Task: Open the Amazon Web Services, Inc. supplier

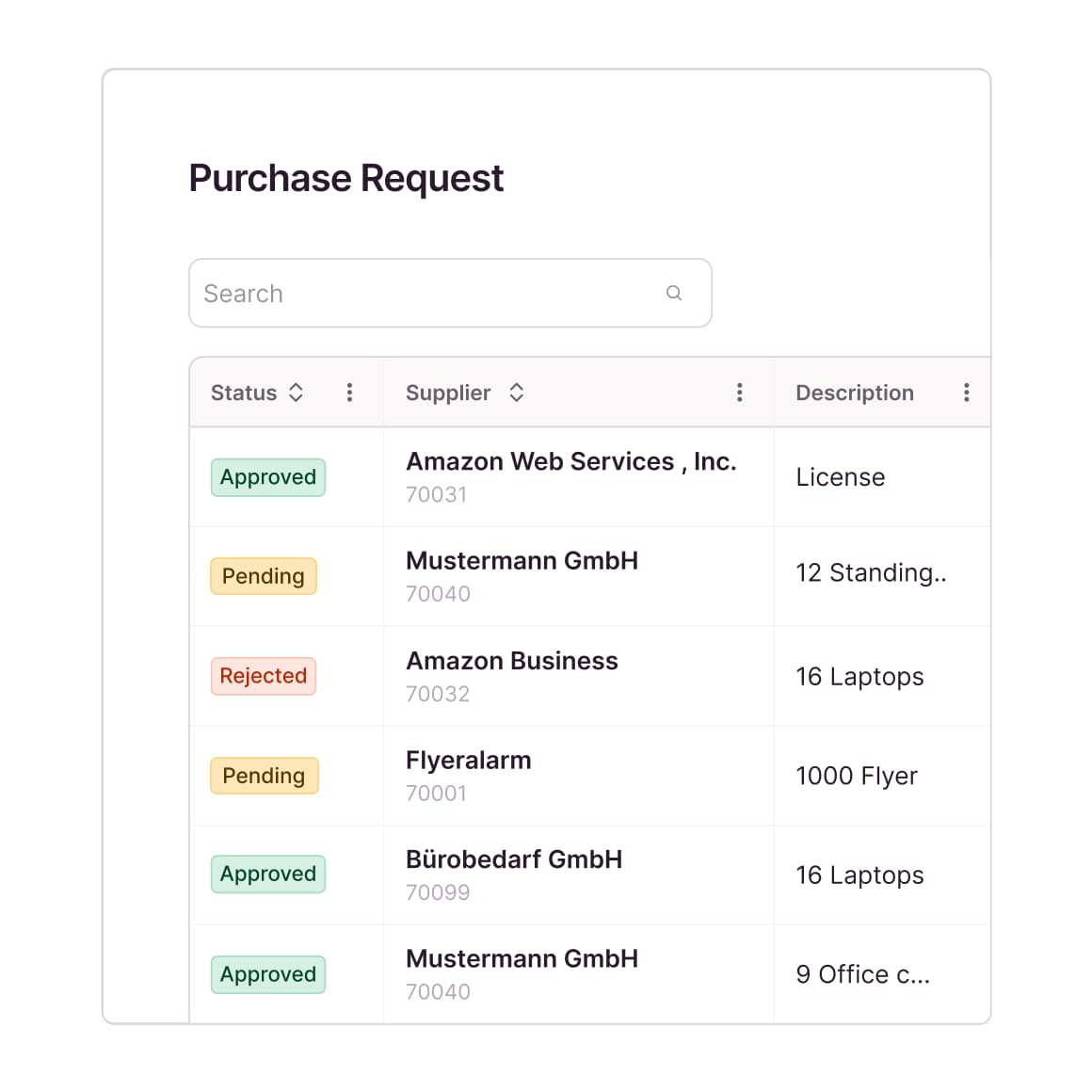Action: pyautogui.click(x=570, y=462)
